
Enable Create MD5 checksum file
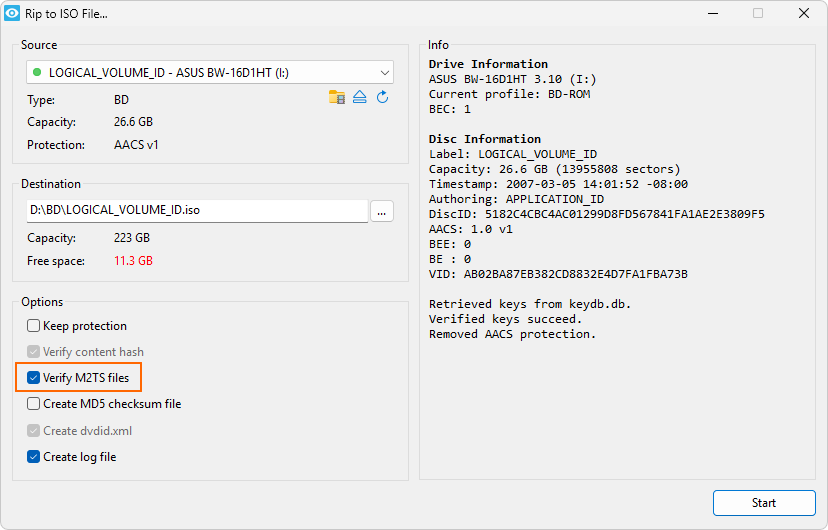[x=33, y=404]
